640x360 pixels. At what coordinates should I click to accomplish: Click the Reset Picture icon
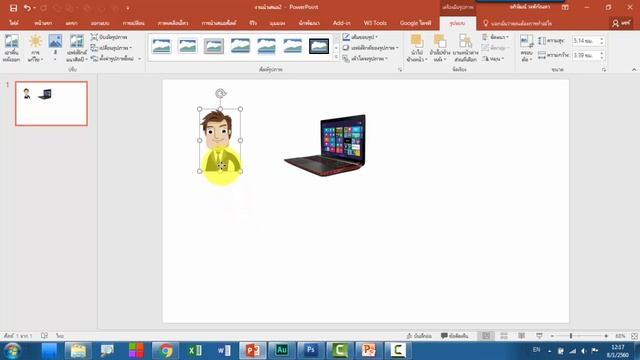point(94,58)
